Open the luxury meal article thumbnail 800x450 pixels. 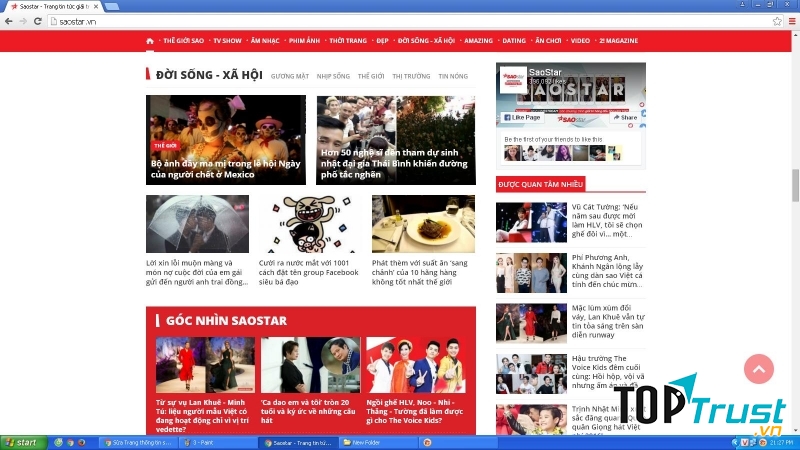[423, 223]
